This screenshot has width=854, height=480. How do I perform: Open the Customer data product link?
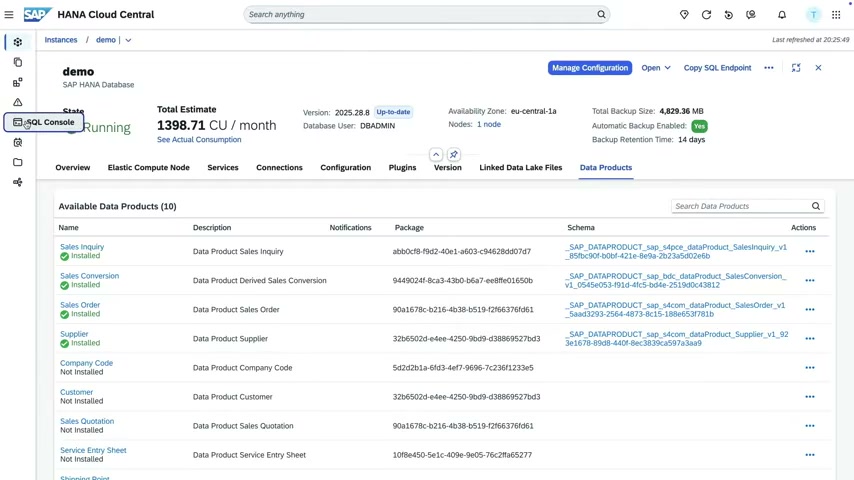(76, 392)
